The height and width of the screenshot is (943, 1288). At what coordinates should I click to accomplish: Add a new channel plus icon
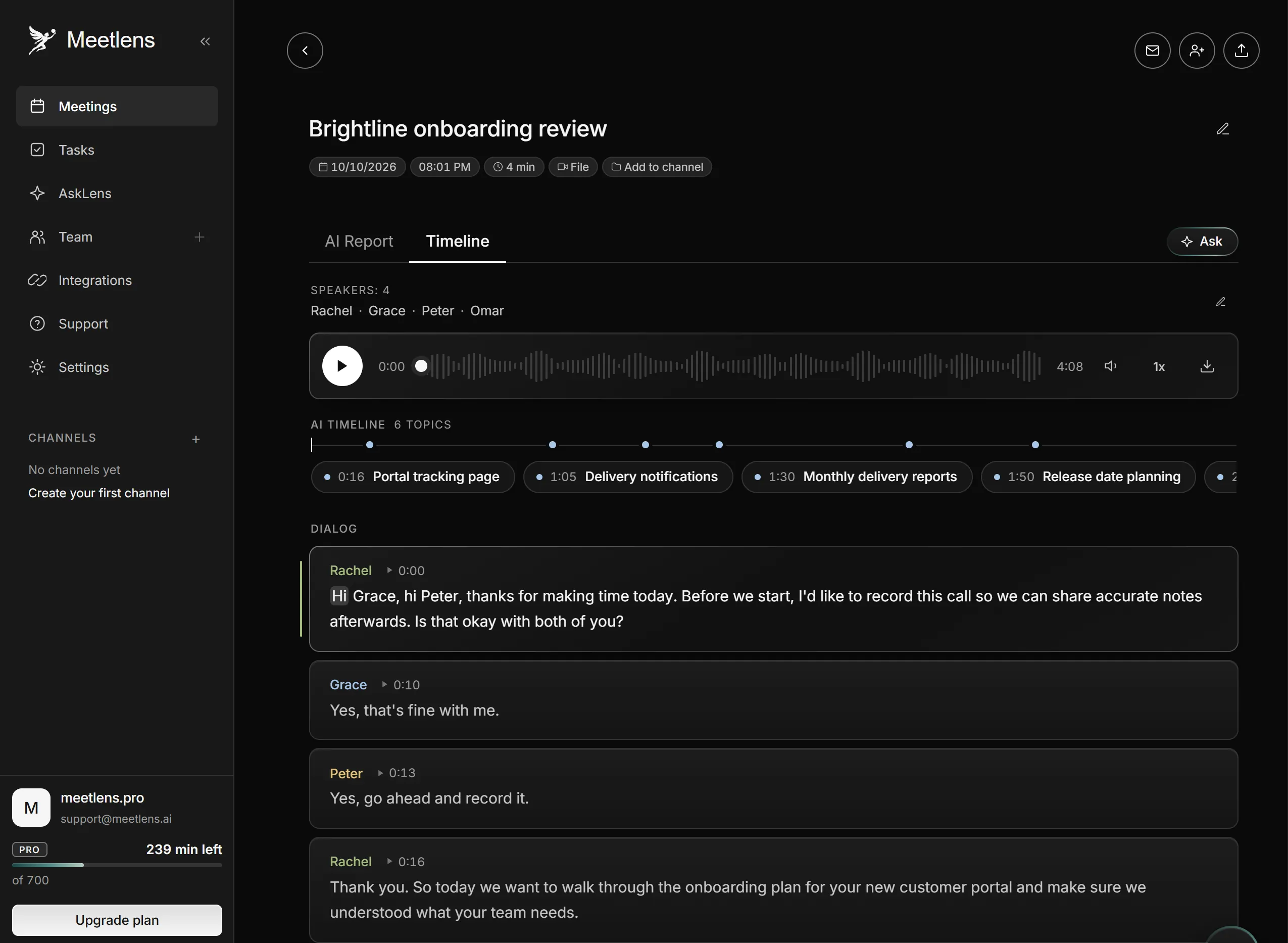195,439
